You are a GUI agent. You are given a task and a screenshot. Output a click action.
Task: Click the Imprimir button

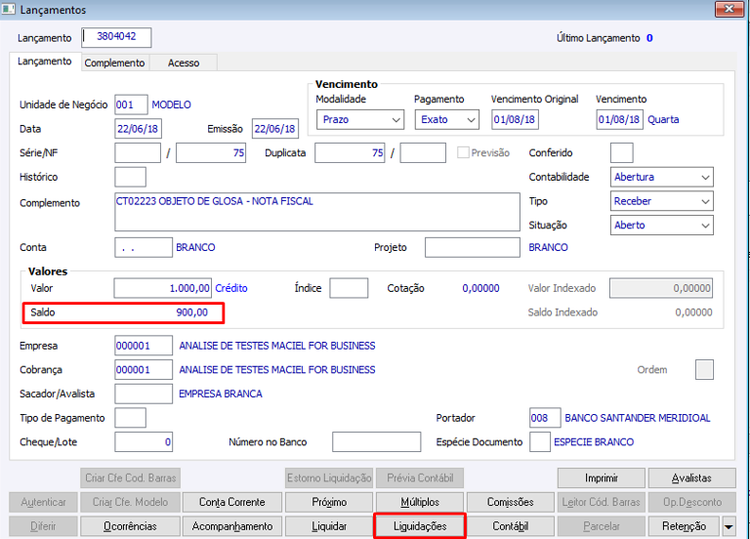601,478
